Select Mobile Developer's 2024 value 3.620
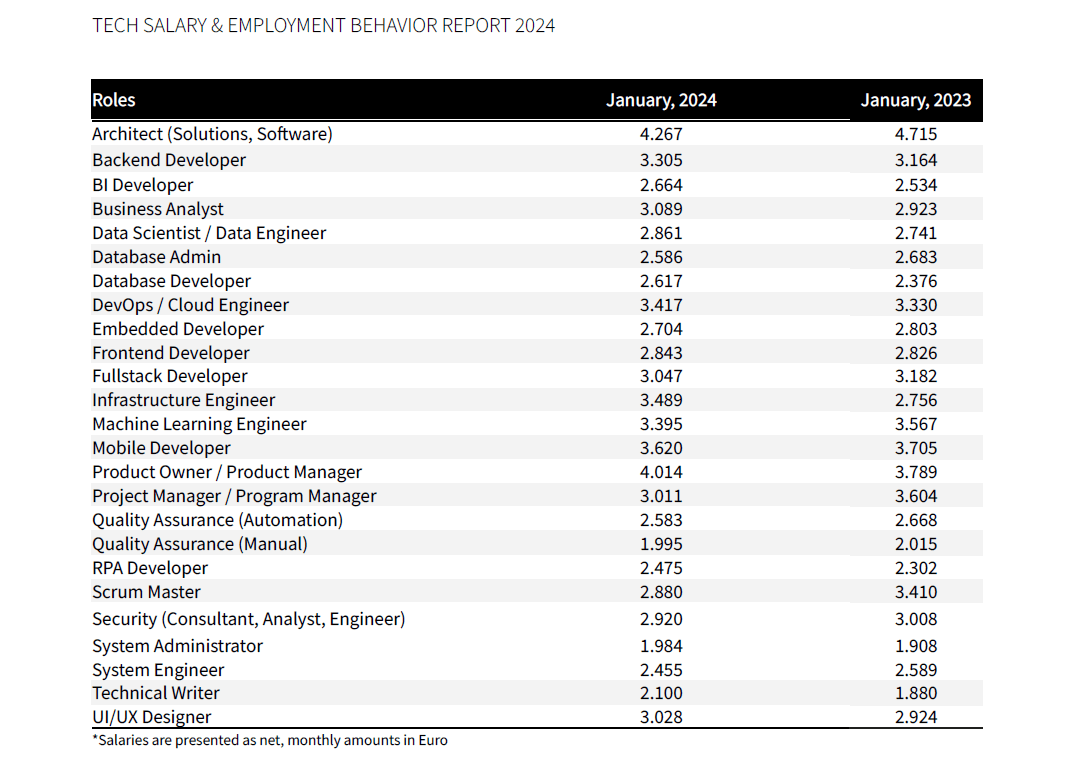 coord(661,449)
